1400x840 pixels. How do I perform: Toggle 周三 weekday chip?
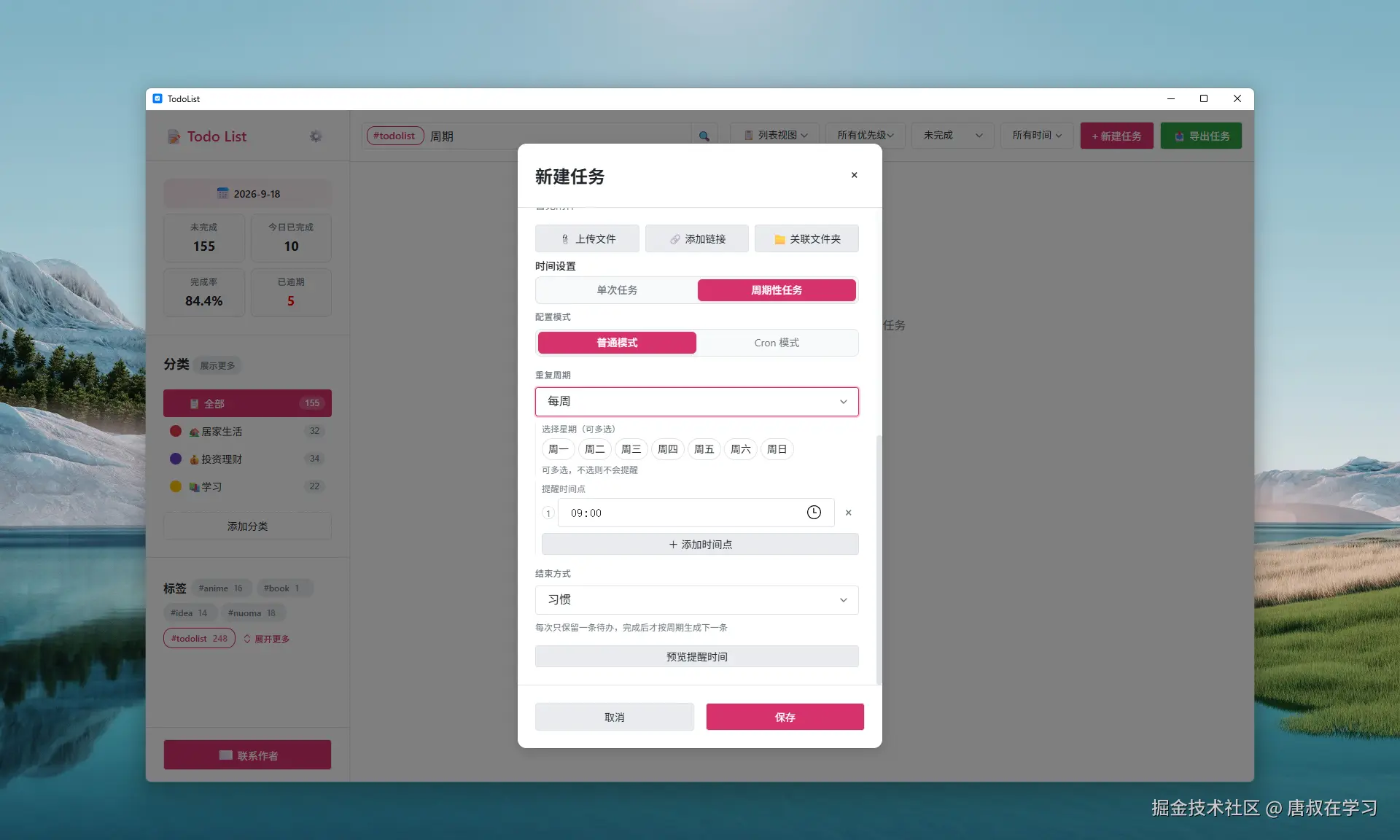point(631,449)
